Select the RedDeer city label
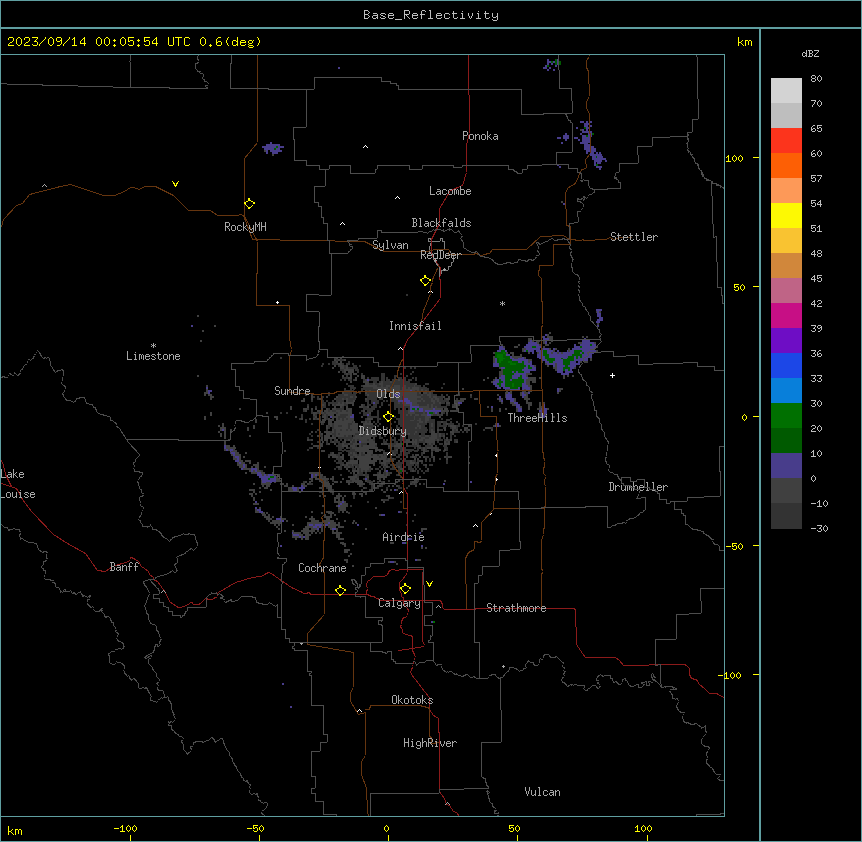This screenshot has width=862, height=842. tap(440, 255)
